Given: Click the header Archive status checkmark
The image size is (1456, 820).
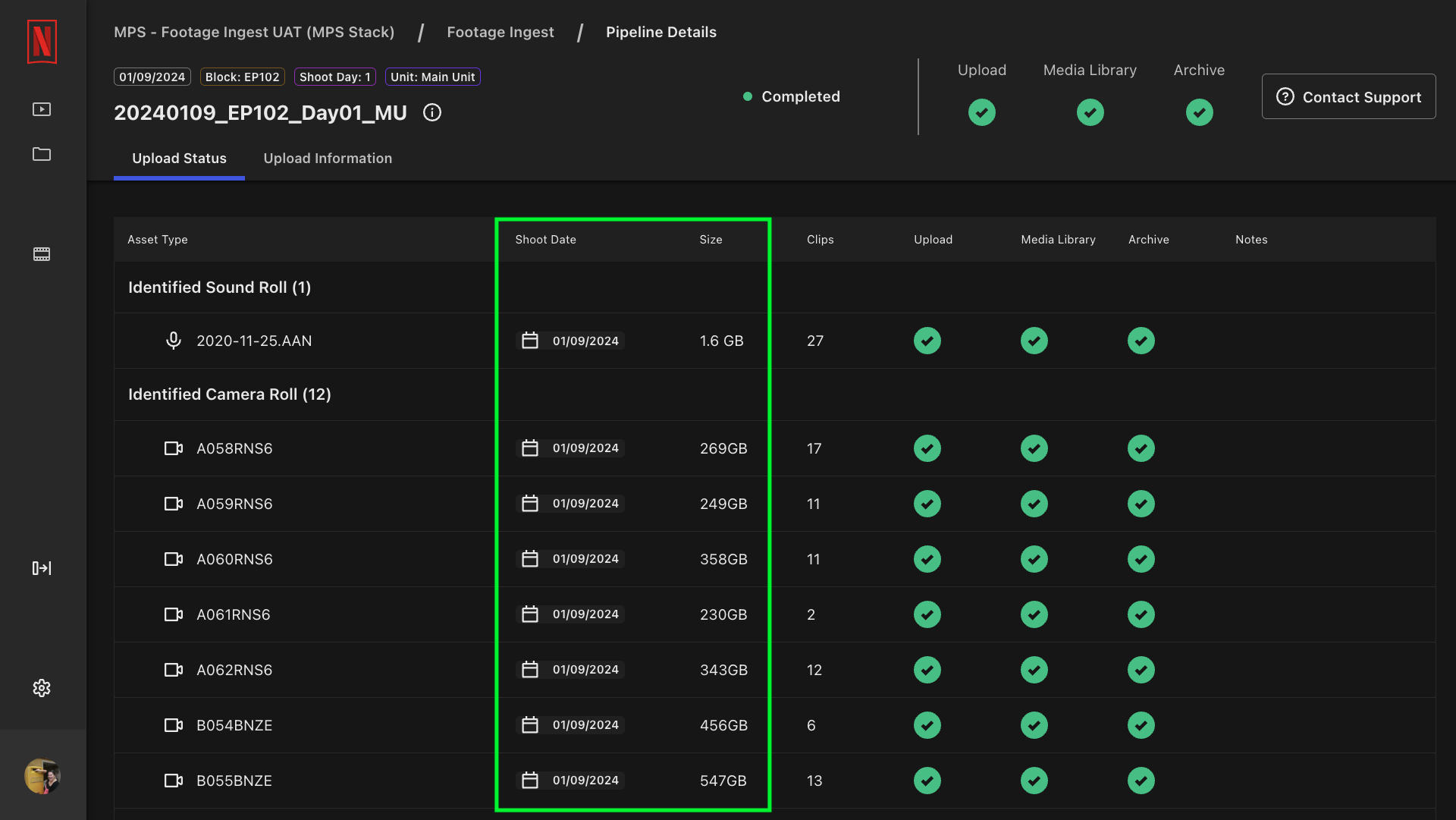Looking at the screenshot, I should [x=1200, y=112].
